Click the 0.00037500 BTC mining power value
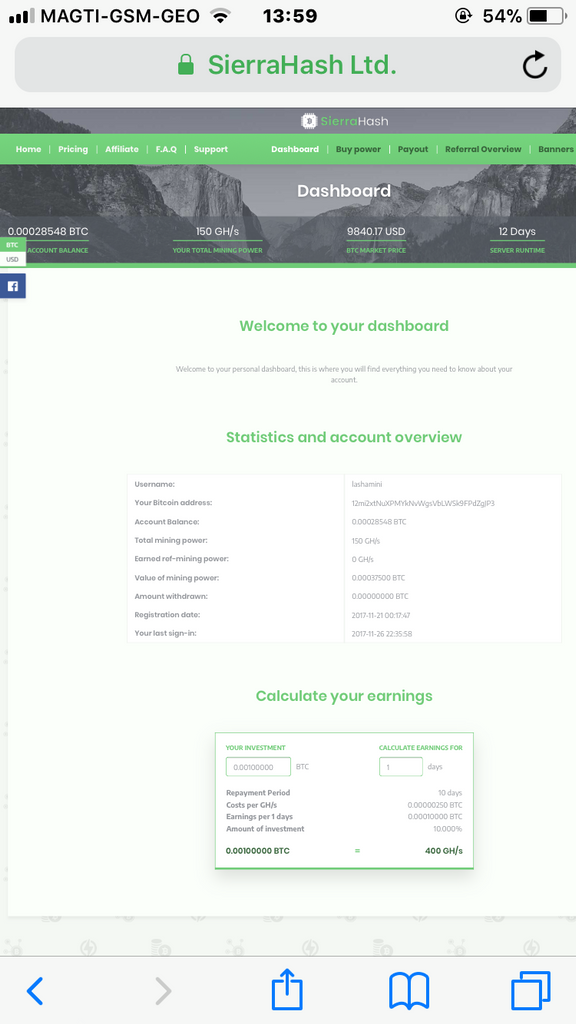Image resolution: width=576 pixels, height=1024 pixels. [378, 578]
